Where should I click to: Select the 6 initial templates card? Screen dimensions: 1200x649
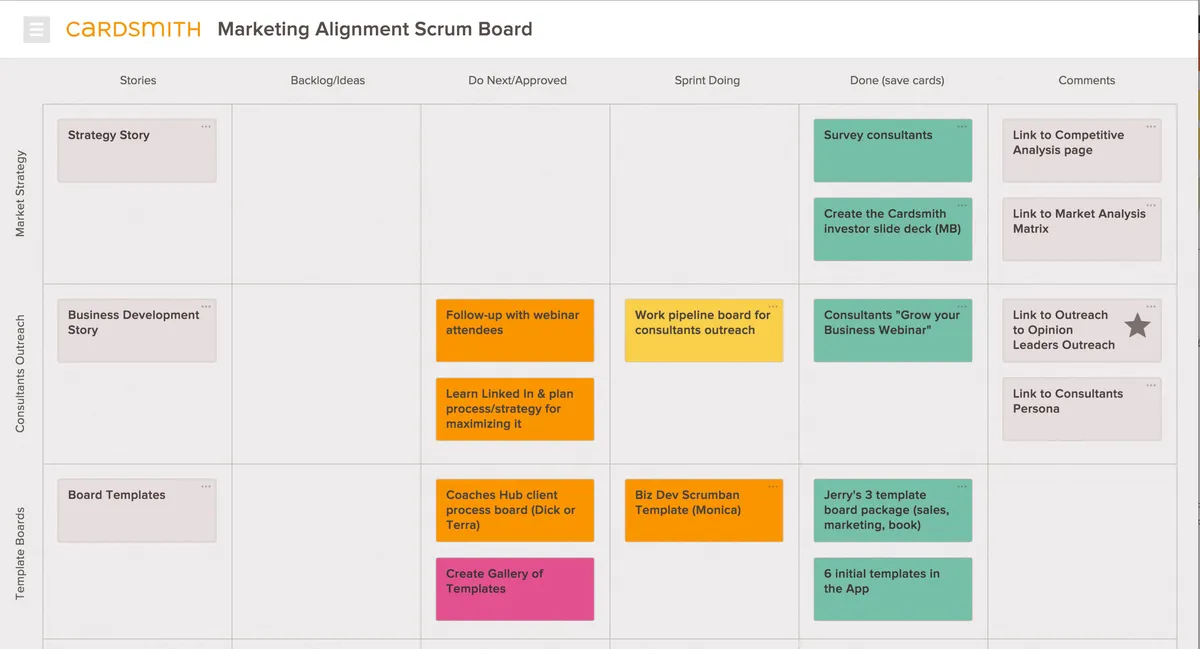[x=892, y=589]
